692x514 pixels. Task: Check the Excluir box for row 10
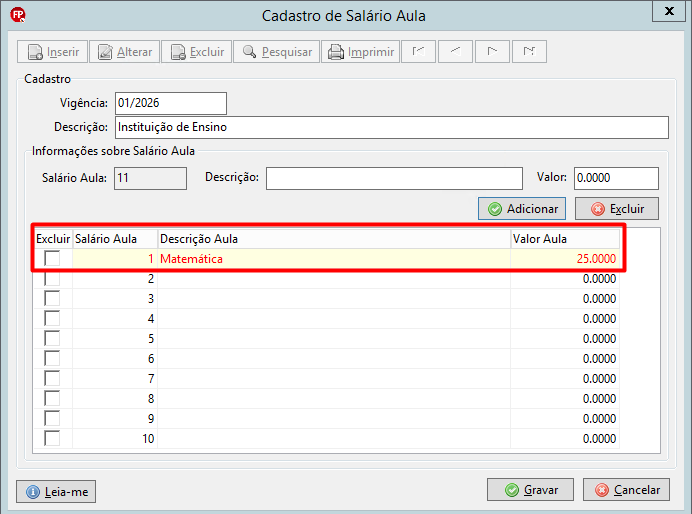coord(52,438)
